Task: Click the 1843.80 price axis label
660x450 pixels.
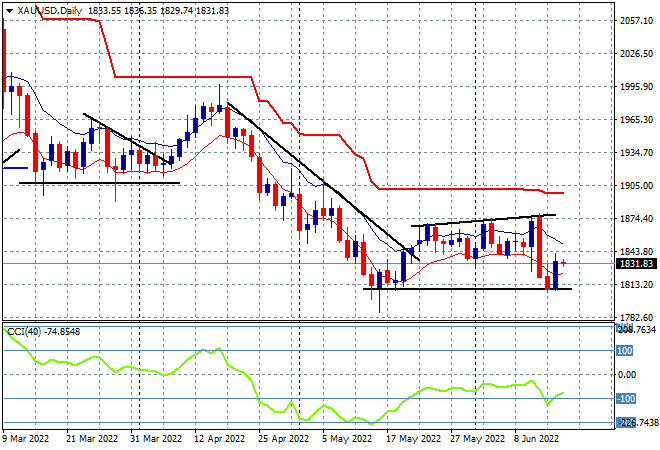Action: coord(636,252)
